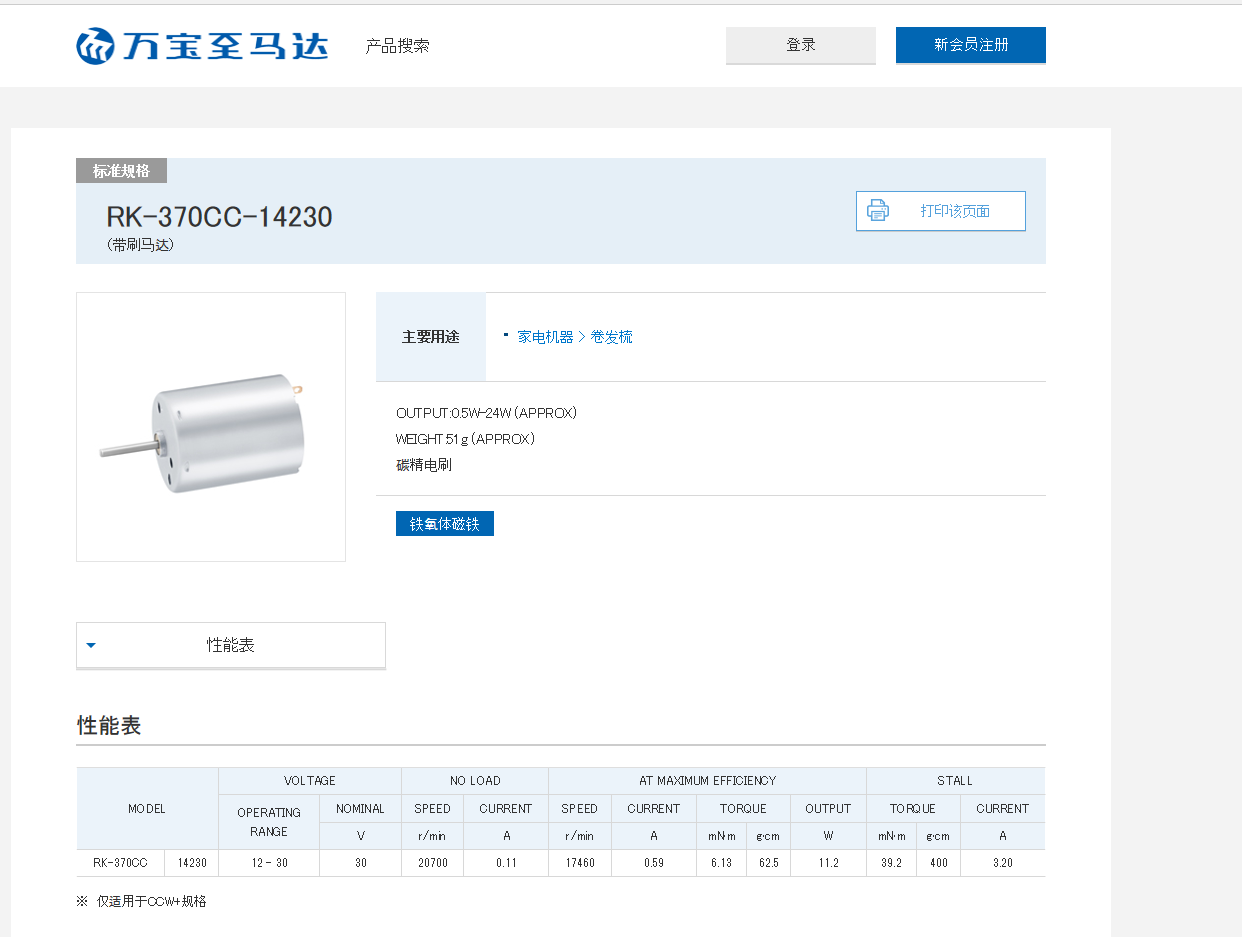
Task: Click the NO LOAD table header
Action: [475, 781]
